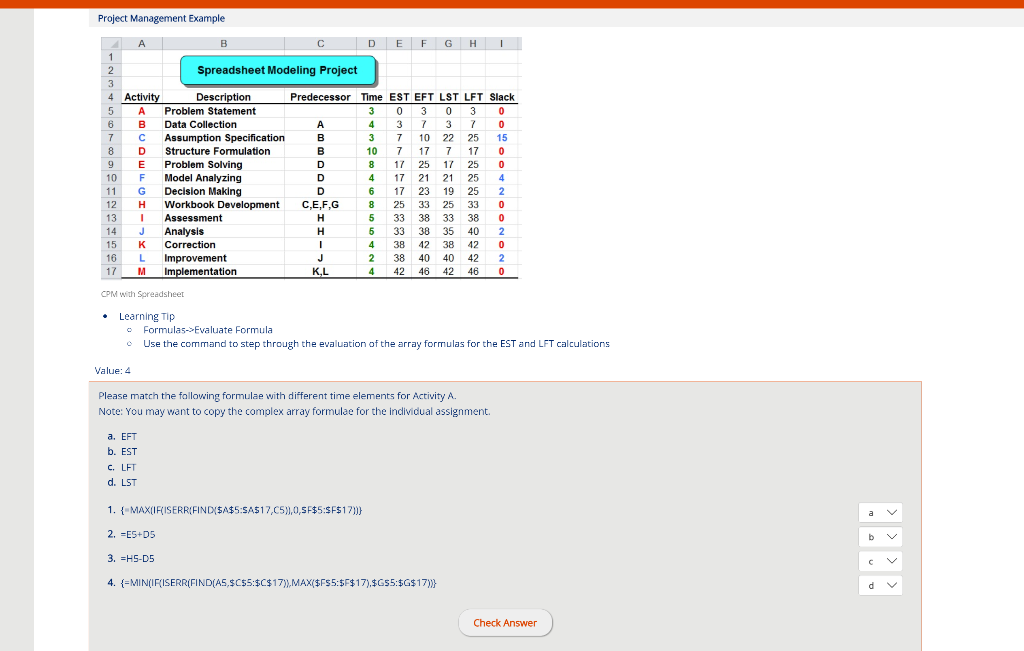Viewport: 1024px width, 651px height.
Task: Click the Time value 10 for Activity D
Action: [371, 151]
